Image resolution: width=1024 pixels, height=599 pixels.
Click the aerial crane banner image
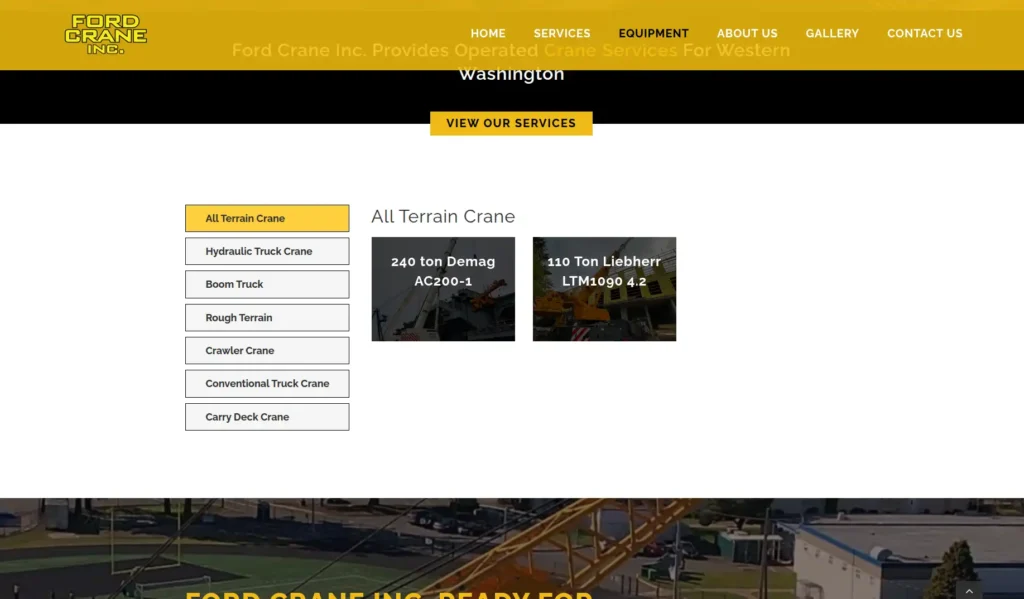click(512, 545)
